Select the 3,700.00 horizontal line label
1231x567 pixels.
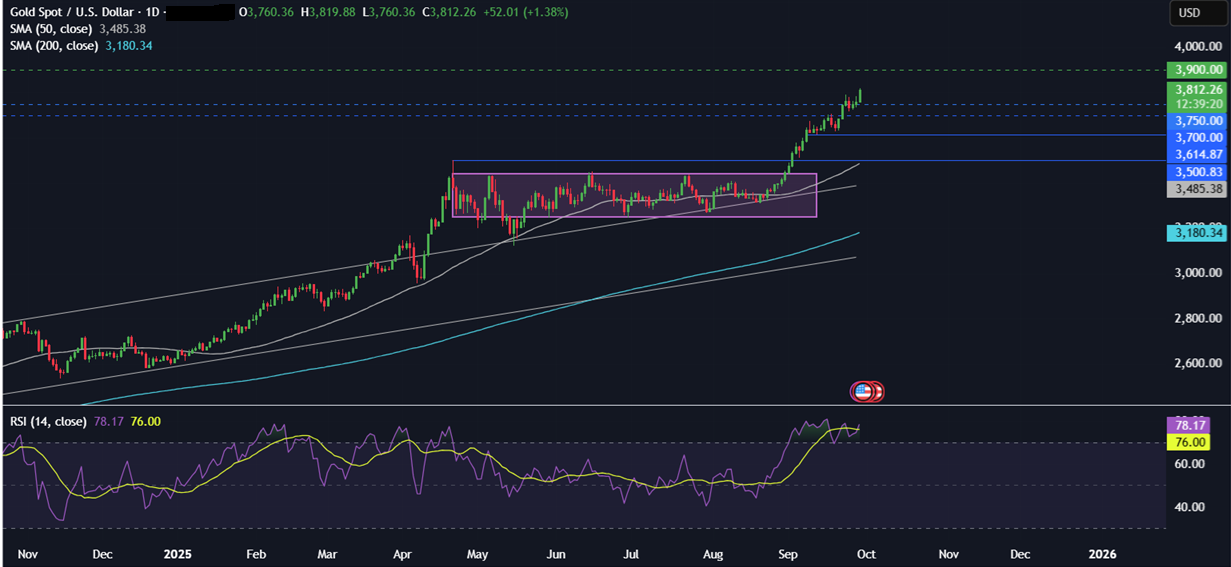[x=1196, y=137]
